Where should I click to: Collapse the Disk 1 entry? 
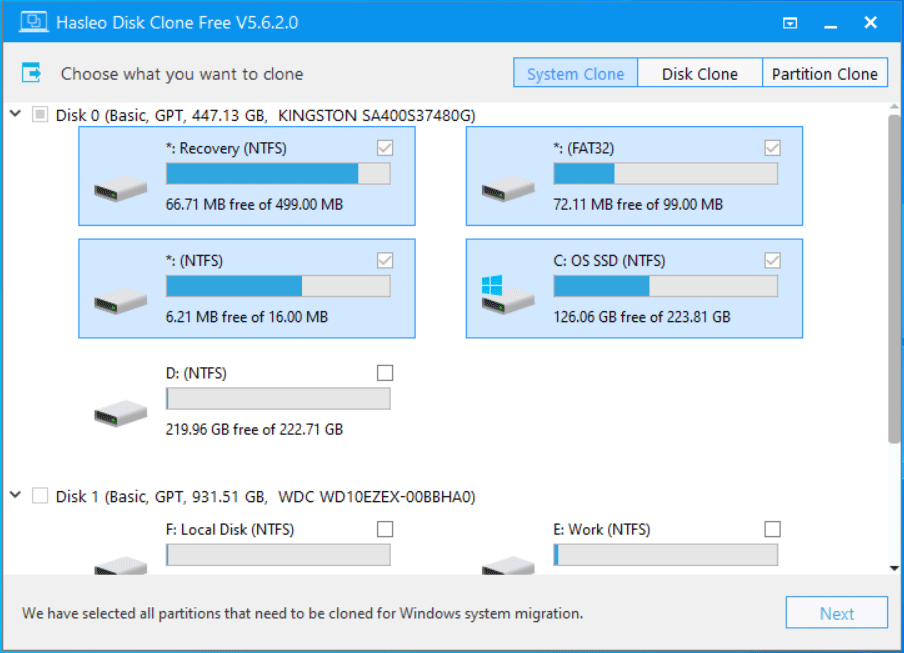click(x=15, y=495)
